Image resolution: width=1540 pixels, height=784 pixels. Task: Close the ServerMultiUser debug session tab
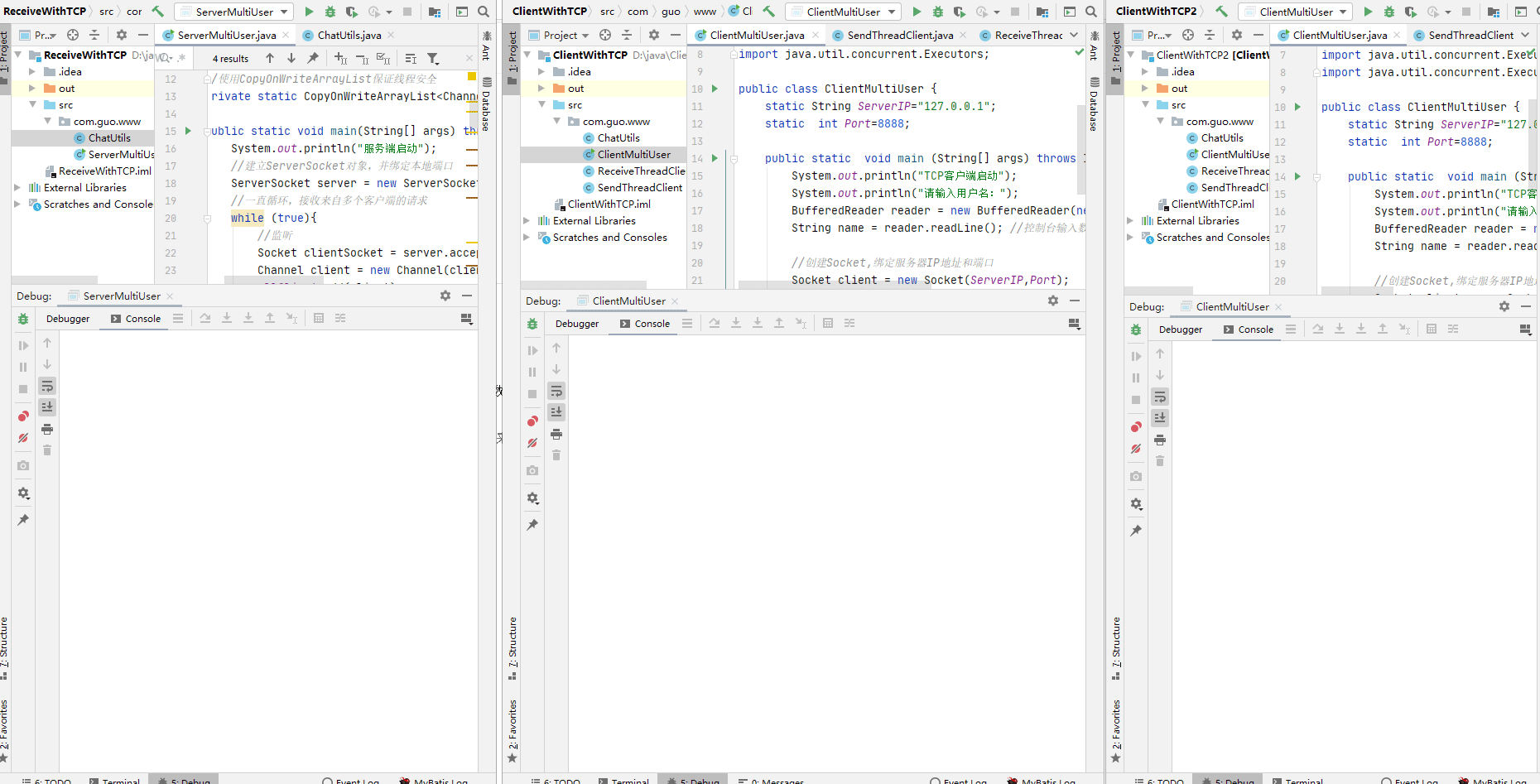170,296
